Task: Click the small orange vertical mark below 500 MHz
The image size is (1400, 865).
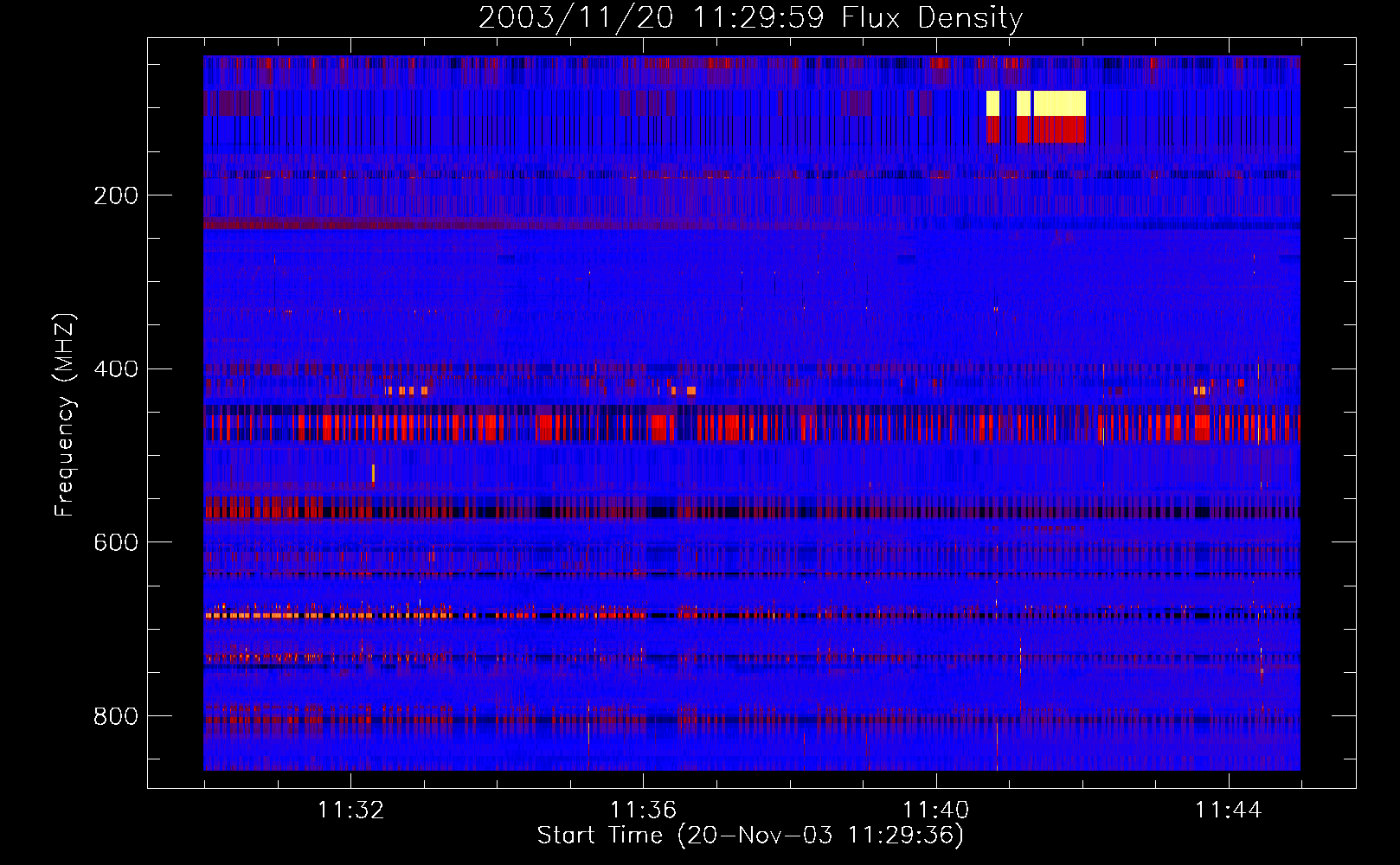Action: 373,473
